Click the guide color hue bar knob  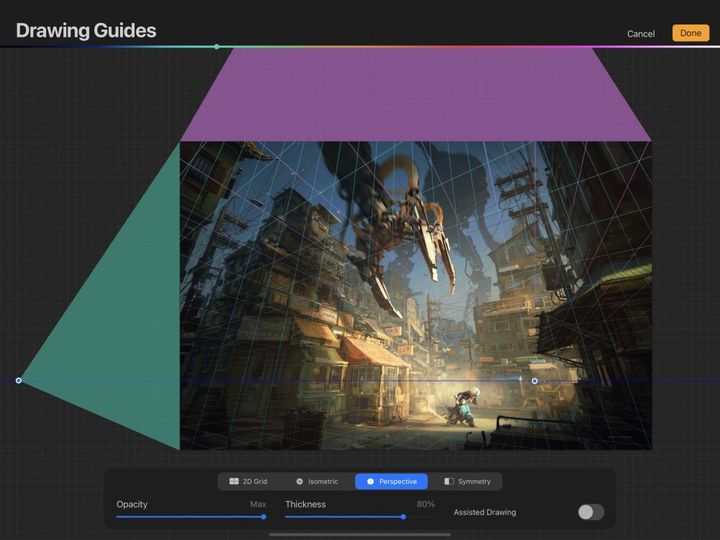pyautogui.click(x=216, y=46)
